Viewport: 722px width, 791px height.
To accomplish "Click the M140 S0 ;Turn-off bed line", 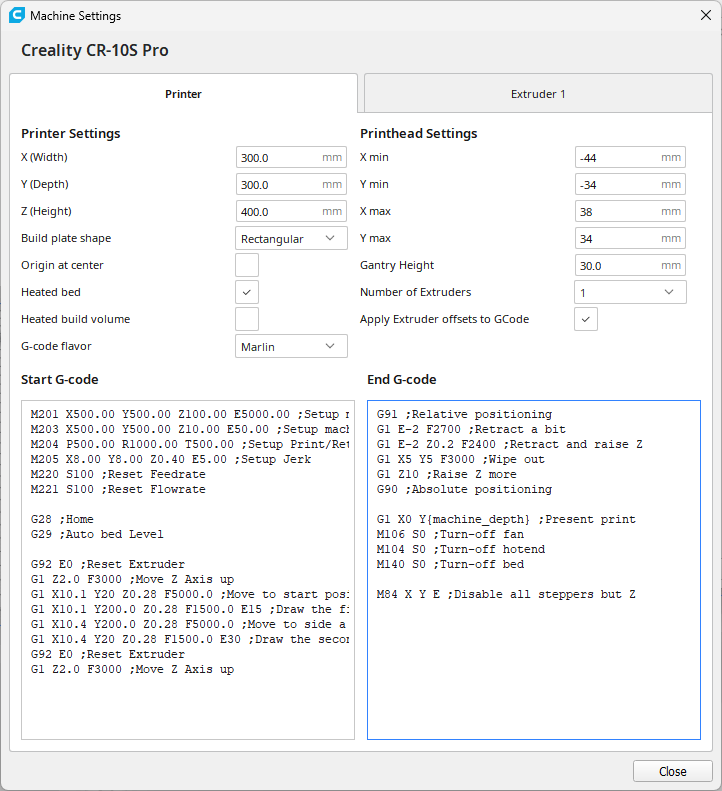I will coord(450,564).
